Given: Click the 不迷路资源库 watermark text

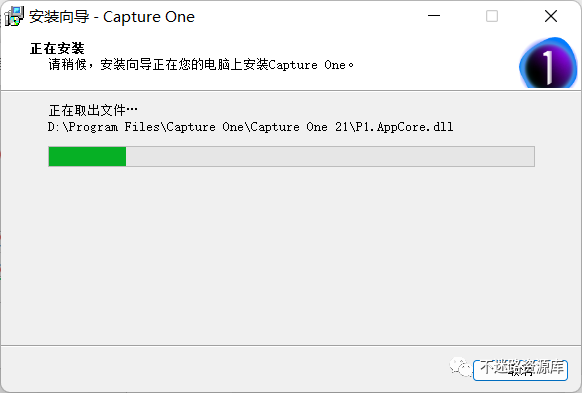Looking at the screenshot, I should coord(522,367).
